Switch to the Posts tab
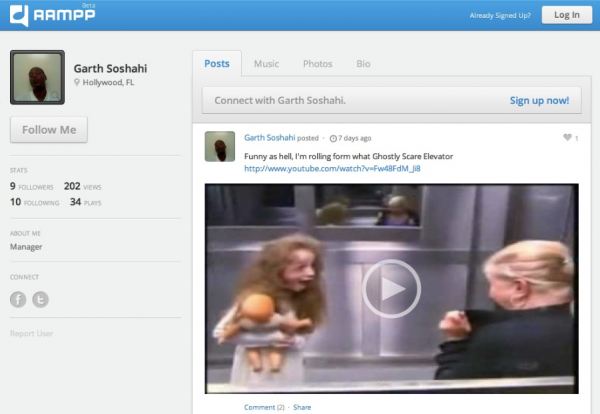 tap(217, 64)
